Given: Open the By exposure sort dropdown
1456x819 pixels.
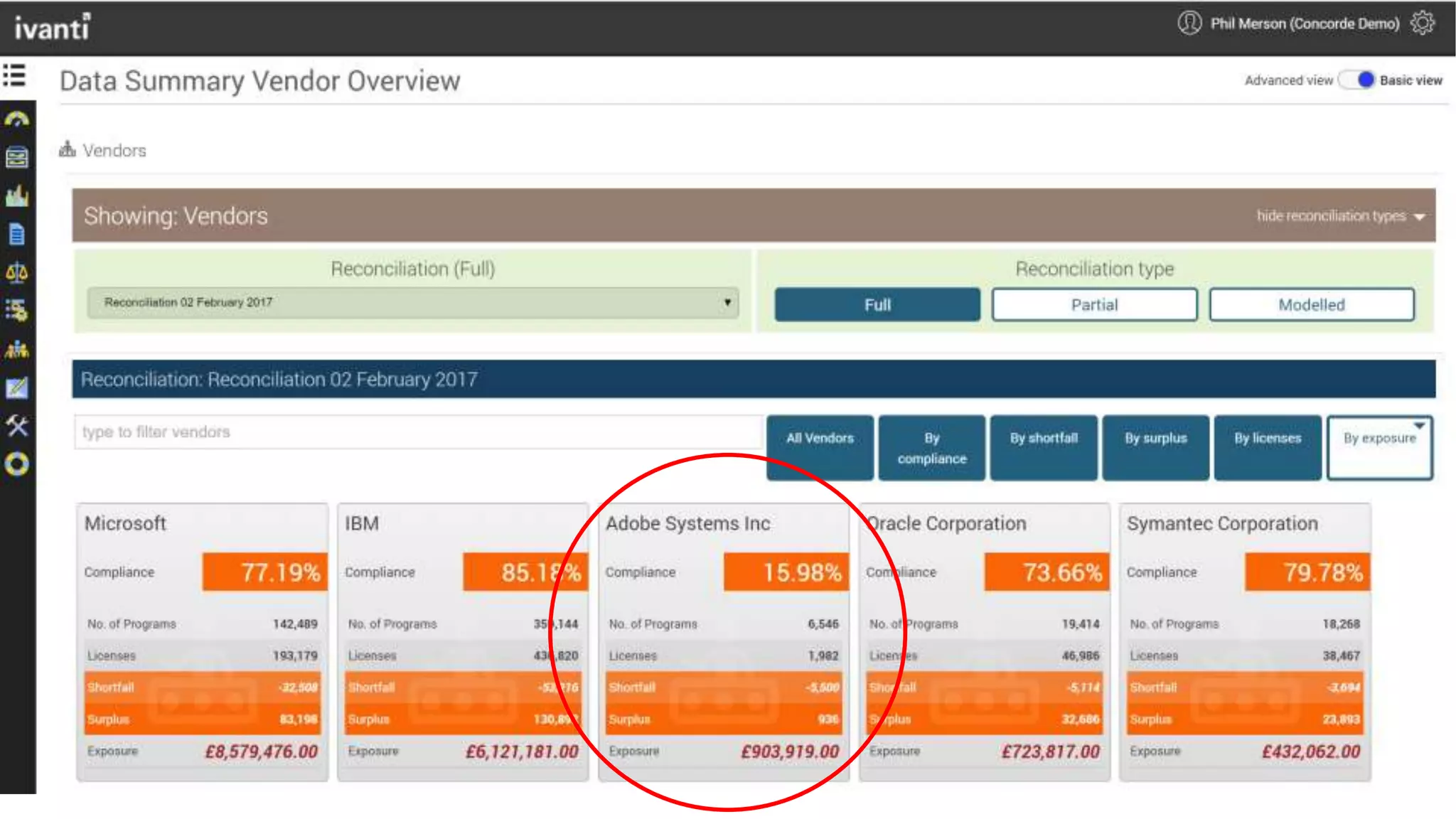Looking at the screenshot, I should (x=1380, y=448).
